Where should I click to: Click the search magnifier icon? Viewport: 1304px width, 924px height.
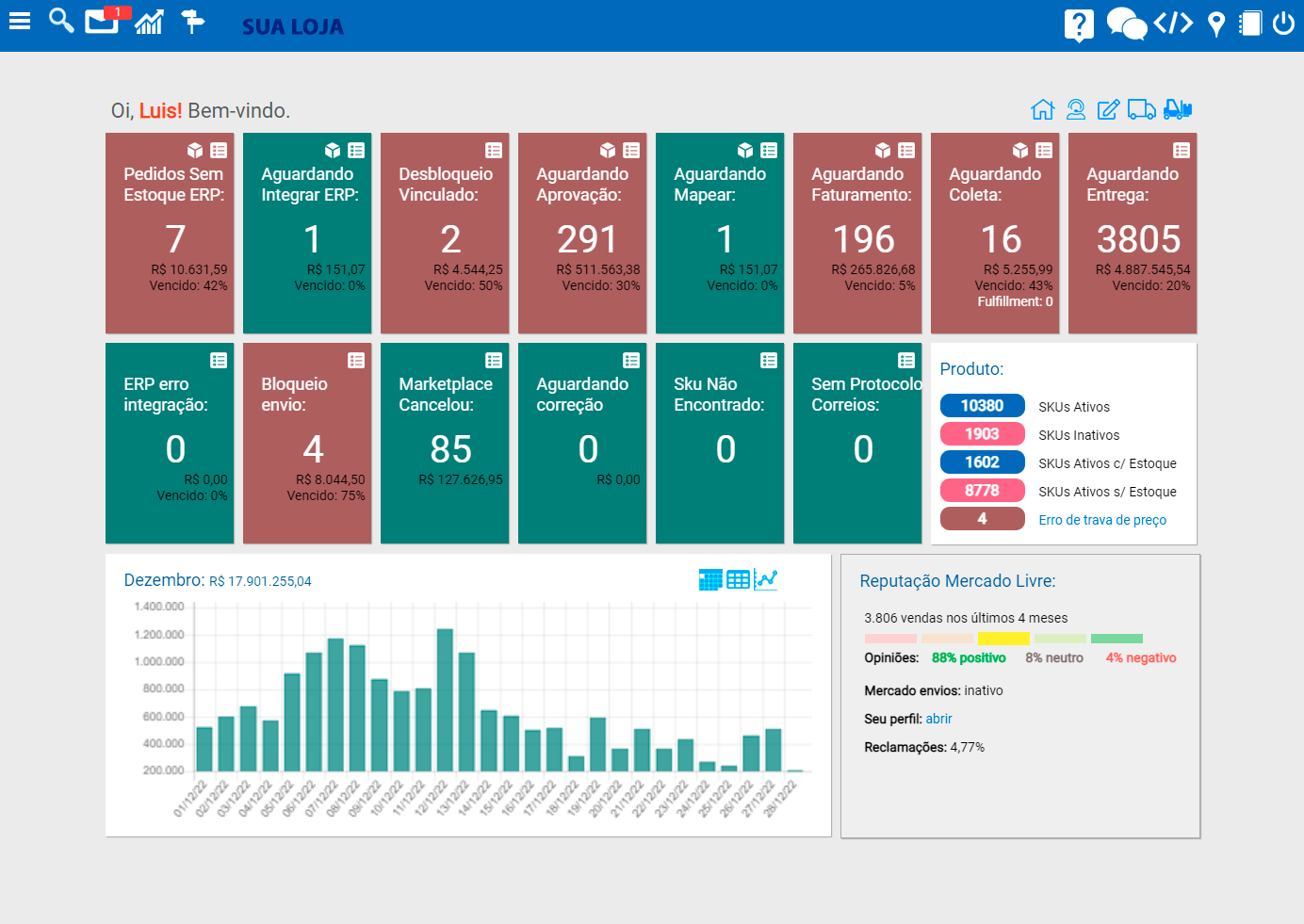tap(61, 21)
